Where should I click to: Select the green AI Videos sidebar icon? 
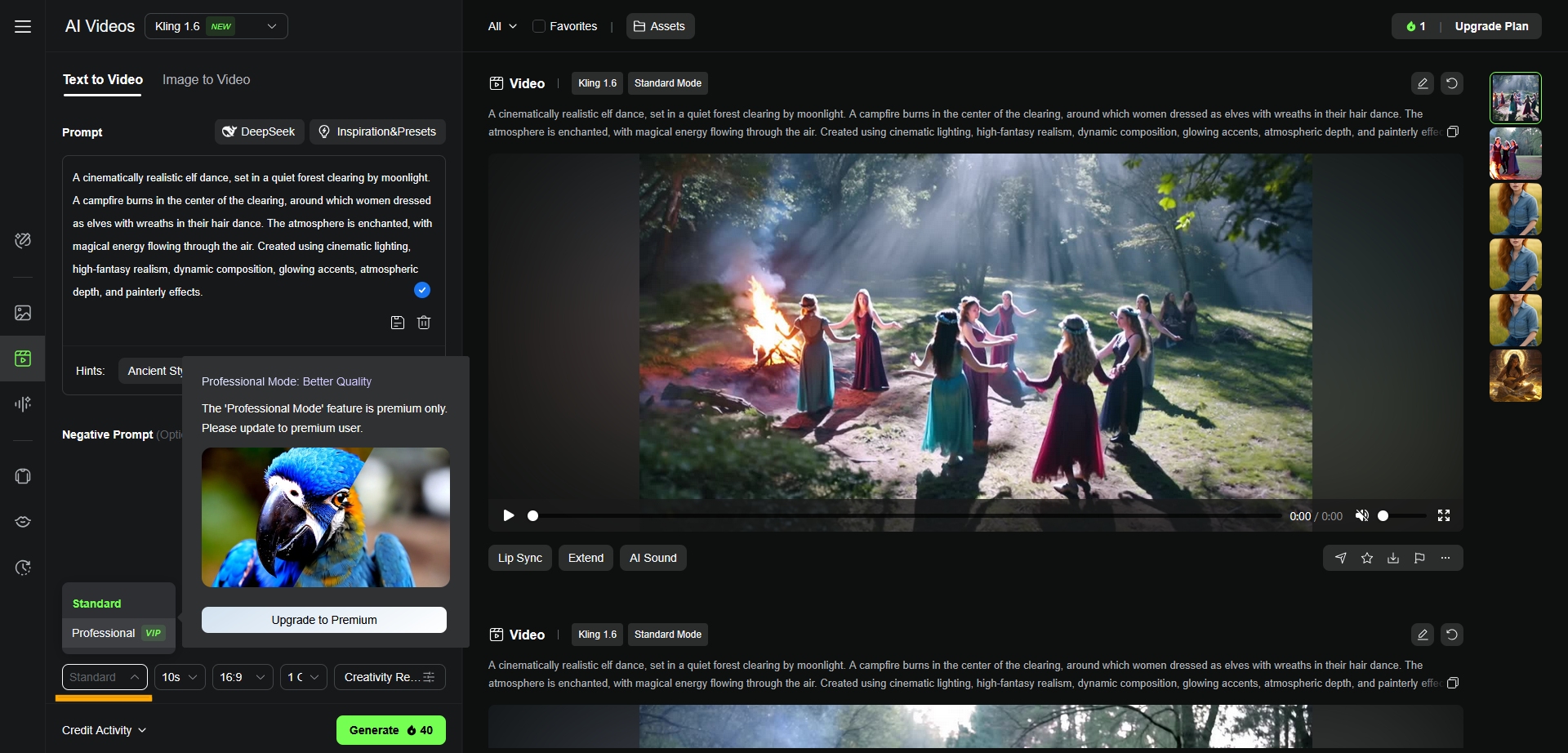click(x=23, y=359)
